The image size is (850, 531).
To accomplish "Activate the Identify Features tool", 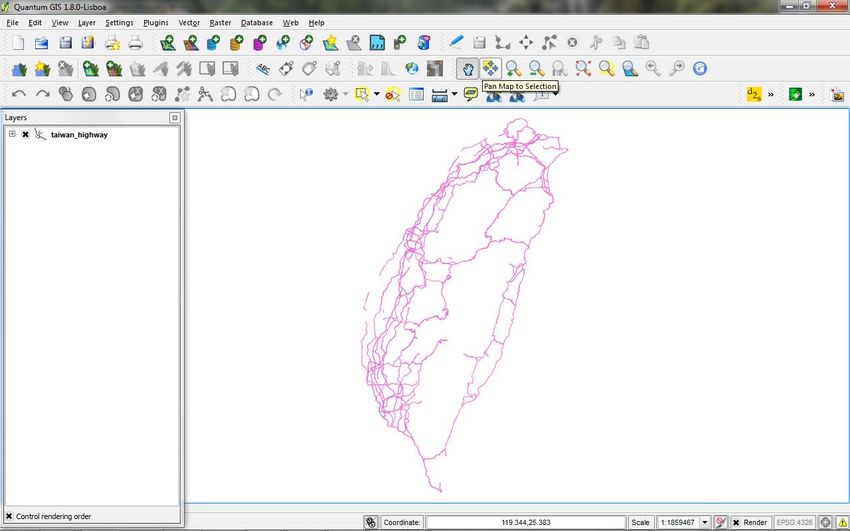I will point(307,94).
